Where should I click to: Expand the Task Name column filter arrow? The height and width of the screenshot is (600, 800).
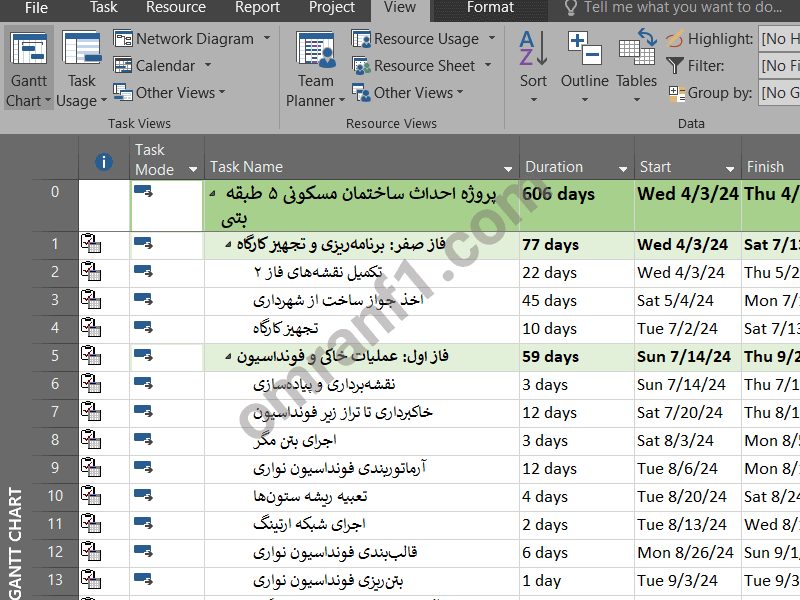508,169
